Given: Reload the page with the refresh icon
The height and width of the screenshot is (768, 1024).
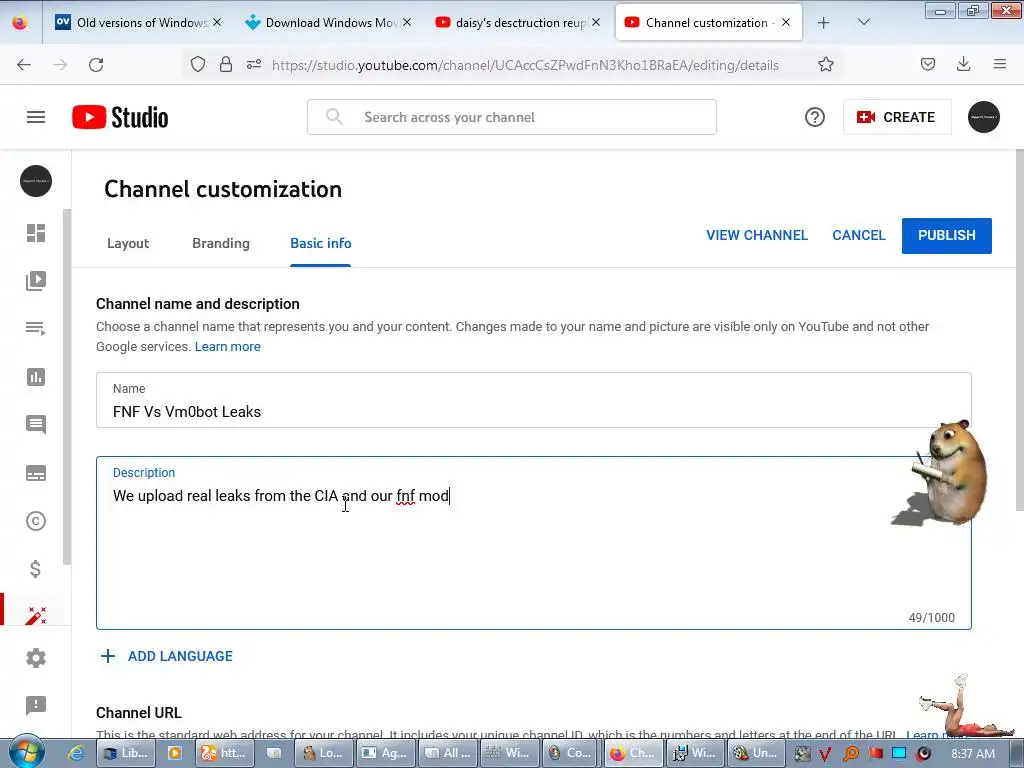Looking at the screenshot, I should click(96, 65).
